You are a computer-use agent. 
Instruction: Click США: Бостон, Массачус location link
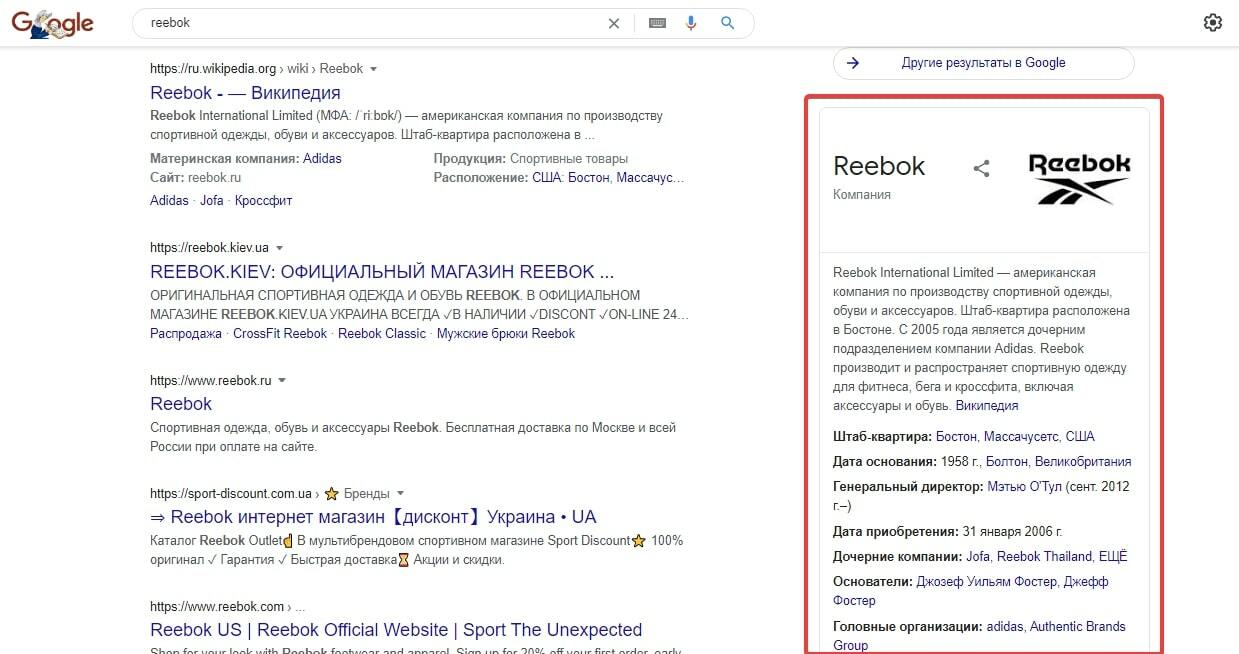(608, 177)
